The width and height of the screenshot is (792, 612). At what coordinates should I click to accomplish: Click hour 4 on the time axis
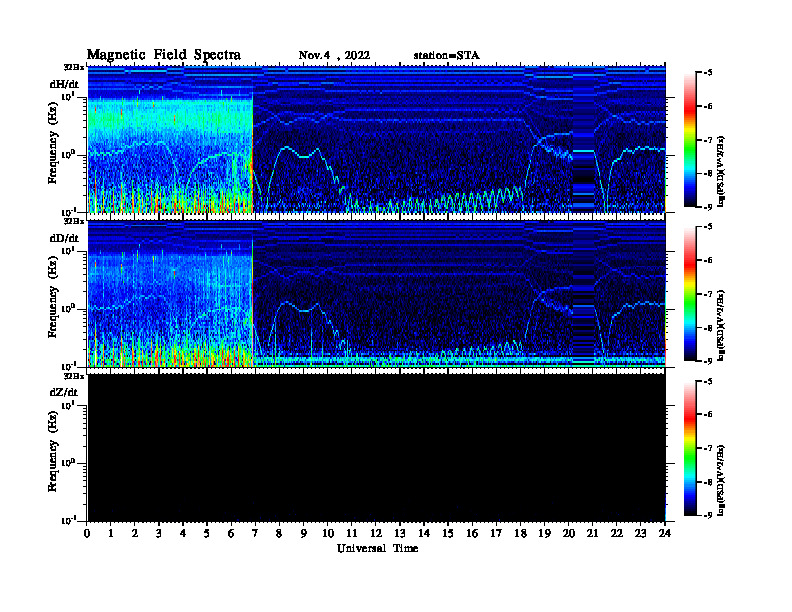click(183, 533)
